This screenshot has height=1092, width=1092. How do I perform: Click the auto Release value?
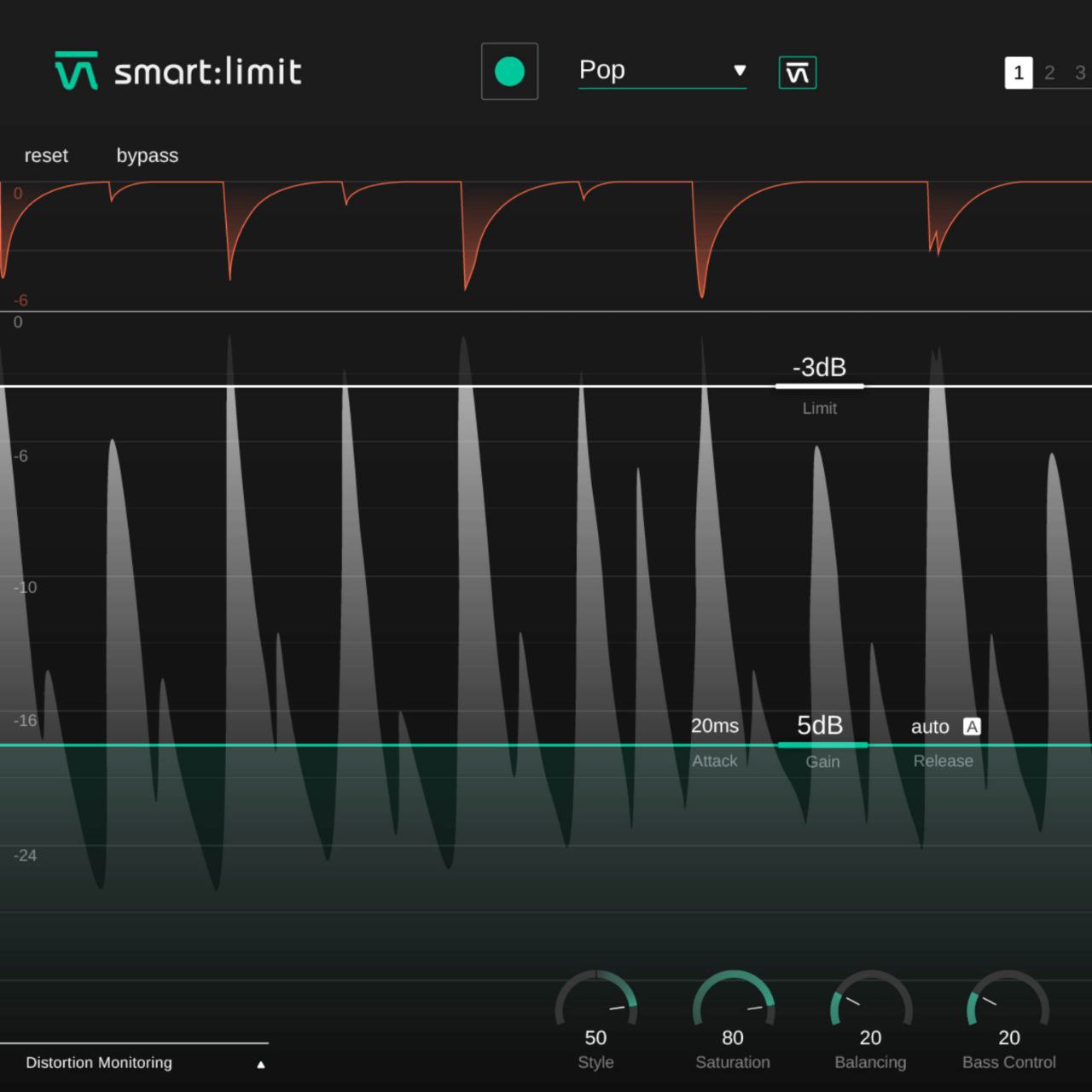pyautogui.click(x=930, y=727)
